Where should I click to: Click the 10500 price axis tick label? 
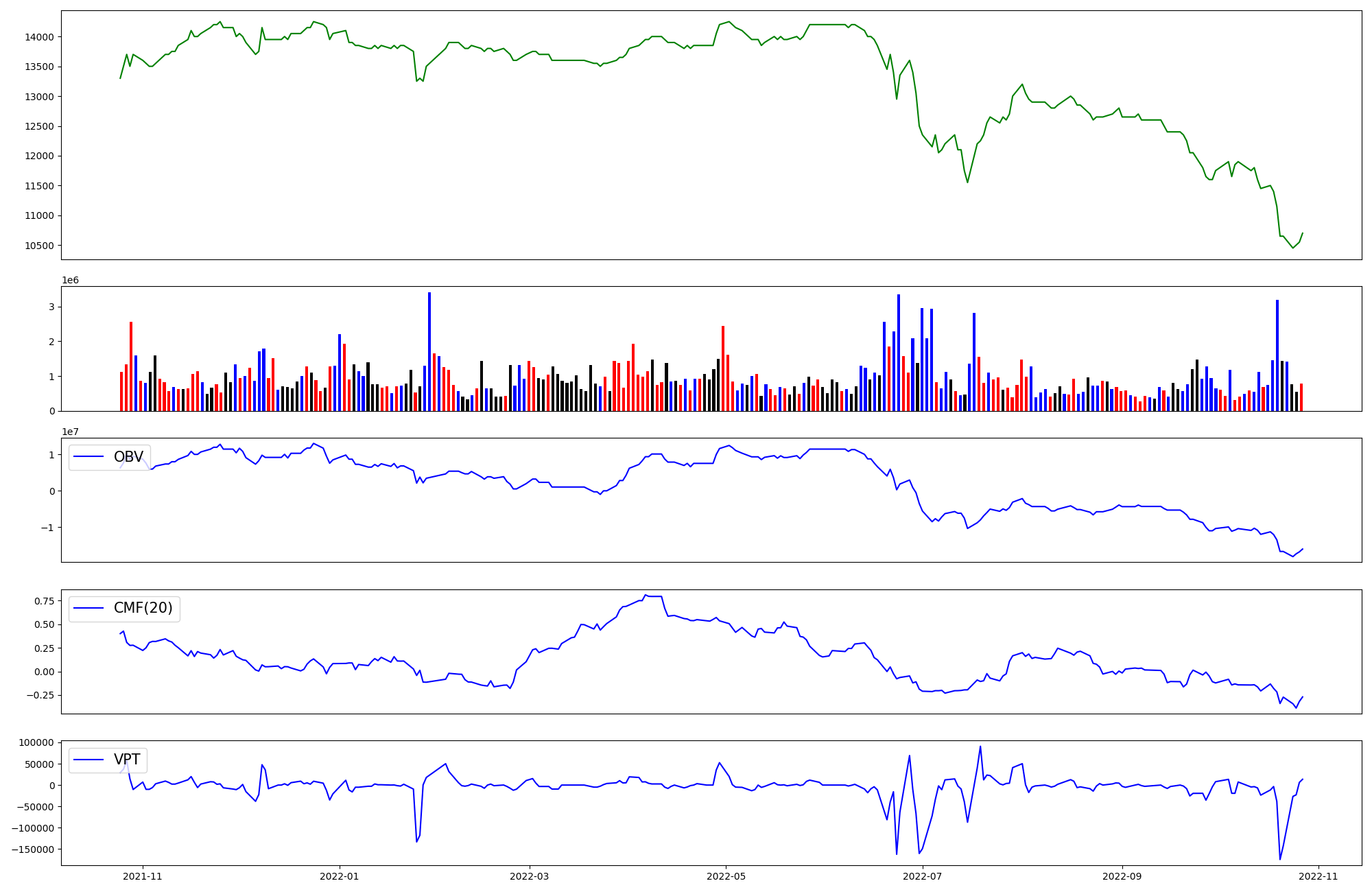[39, 246]
